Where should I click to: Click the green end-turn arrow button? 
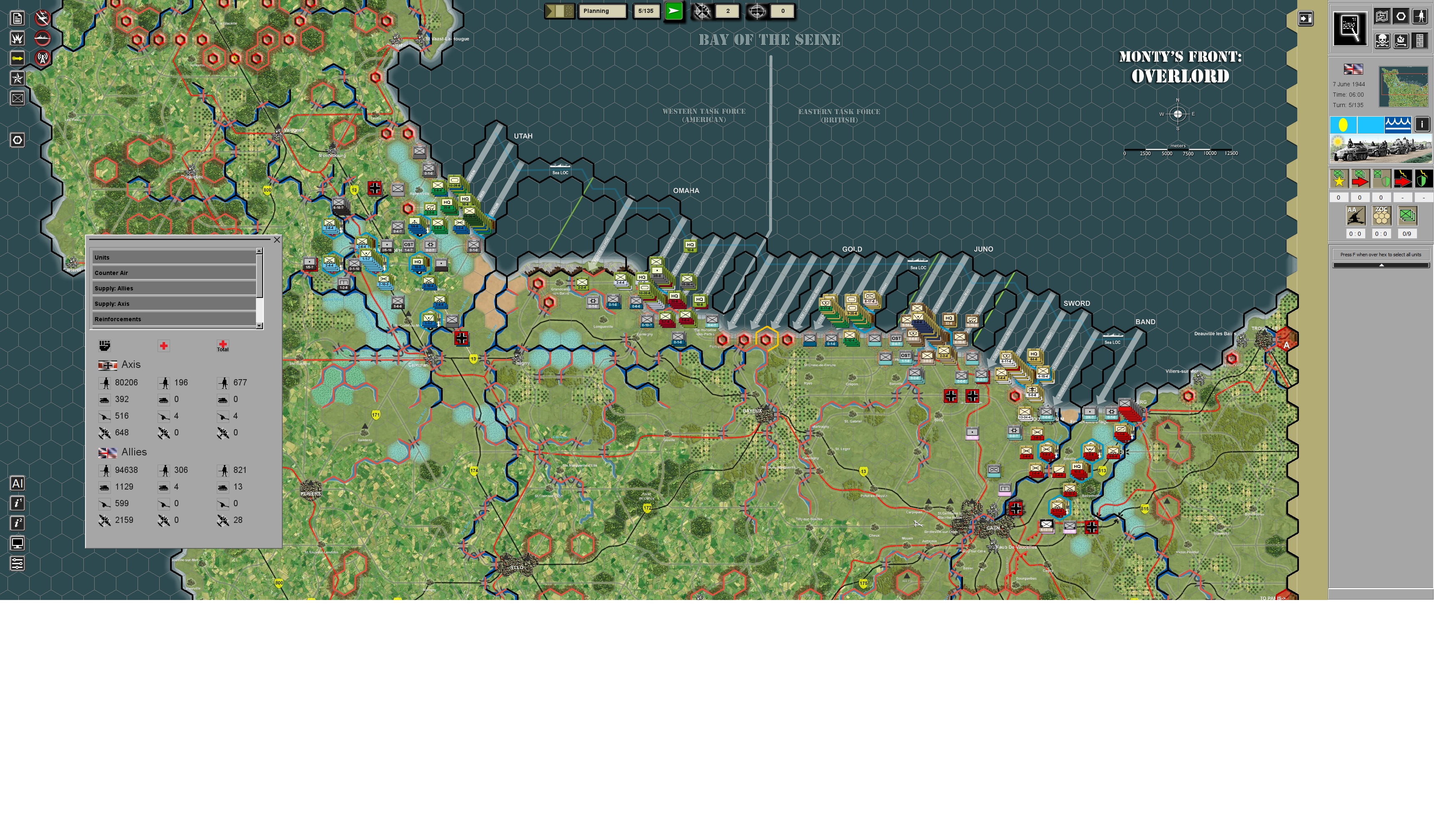(x=673, y=11)
